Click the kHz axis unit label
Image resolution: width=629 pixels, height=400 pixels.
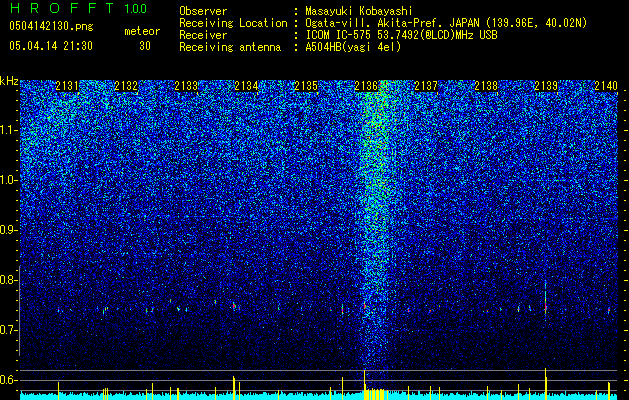click(9, 81)
